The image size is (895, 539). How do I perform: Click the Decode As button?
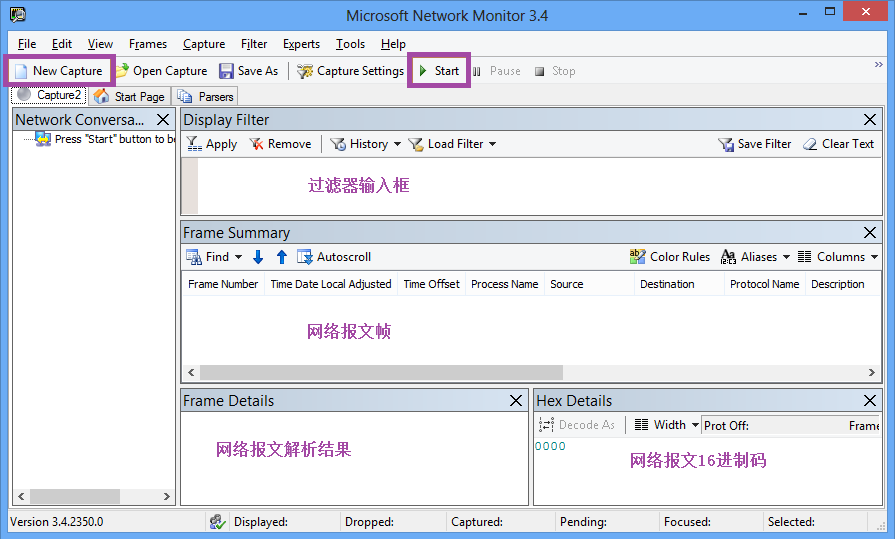pyautogui.click(x=576, y=425)
